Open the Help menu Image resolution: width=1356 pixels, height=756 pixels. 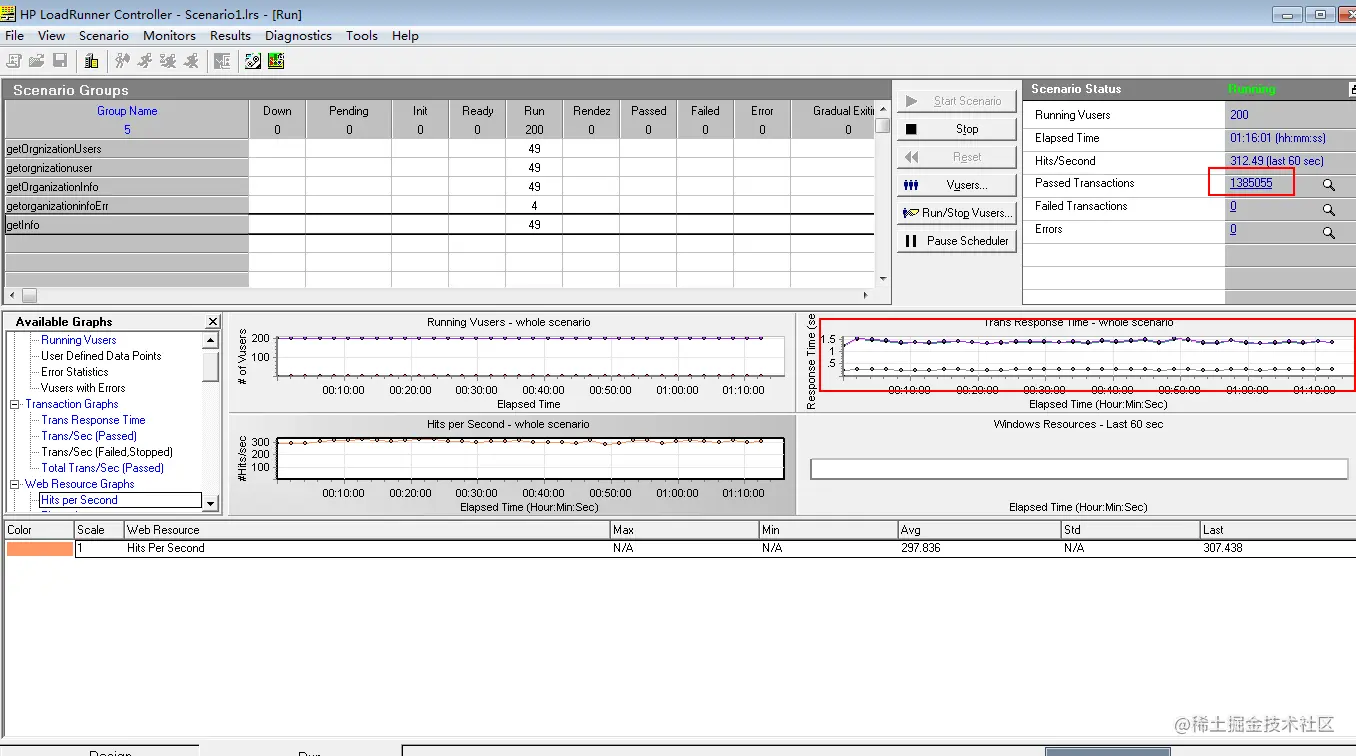click(x=405, y=35)
